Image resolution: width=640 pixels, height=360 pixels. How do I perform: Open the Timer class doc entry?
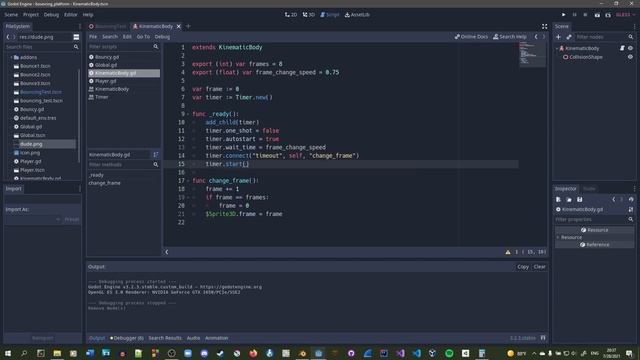pos(102,97)
